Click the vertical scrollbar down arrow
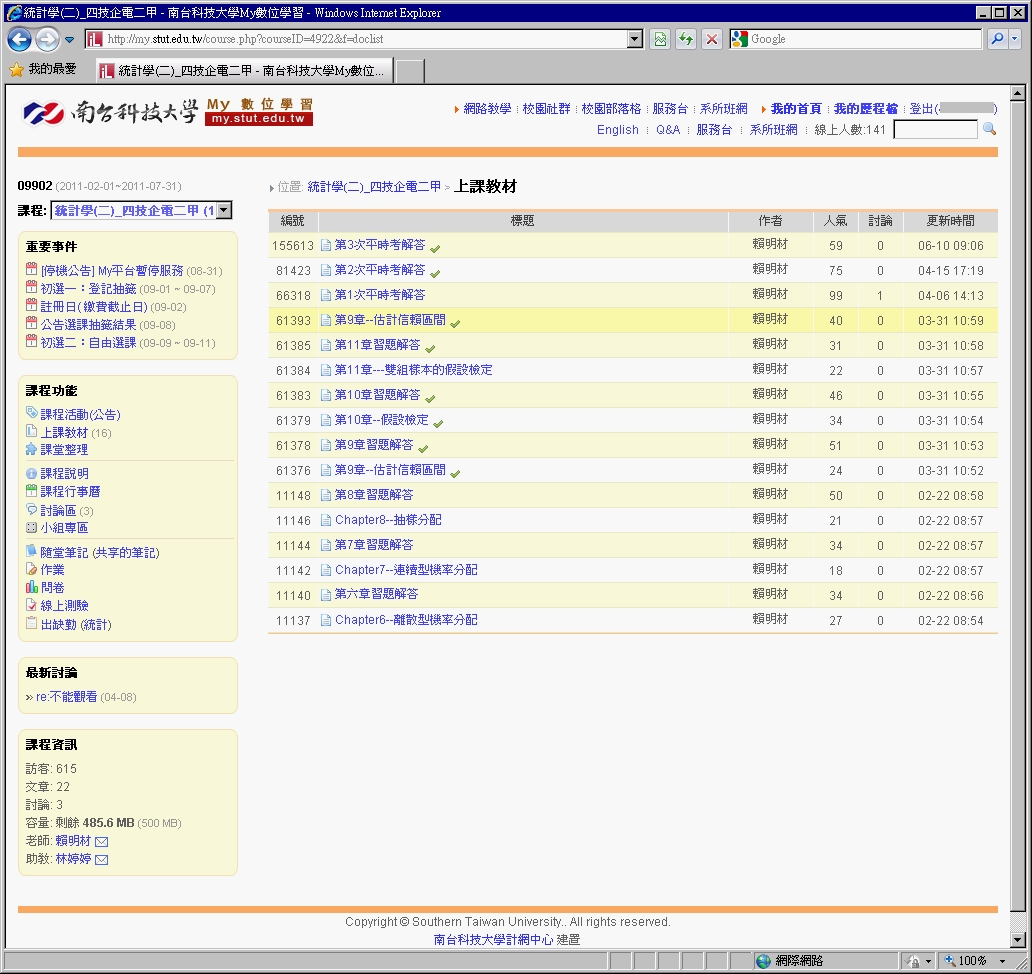Image resolution: width=1032 pixels, height=974 pixels. coord(1018,939)
